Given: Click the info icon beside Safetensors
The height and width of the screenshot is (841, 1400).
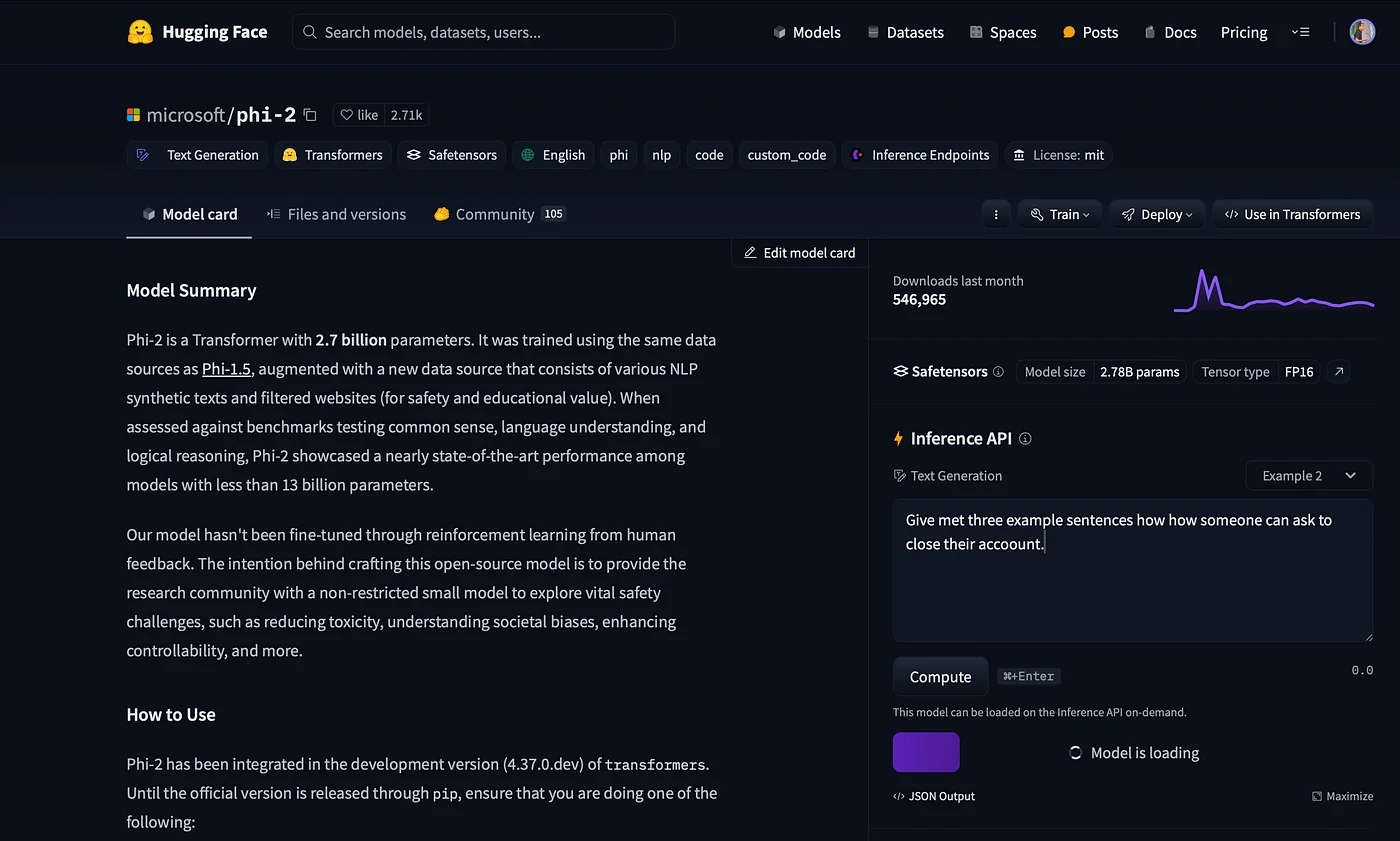Looking at the screenshot, I should click(x=998, y=371).
